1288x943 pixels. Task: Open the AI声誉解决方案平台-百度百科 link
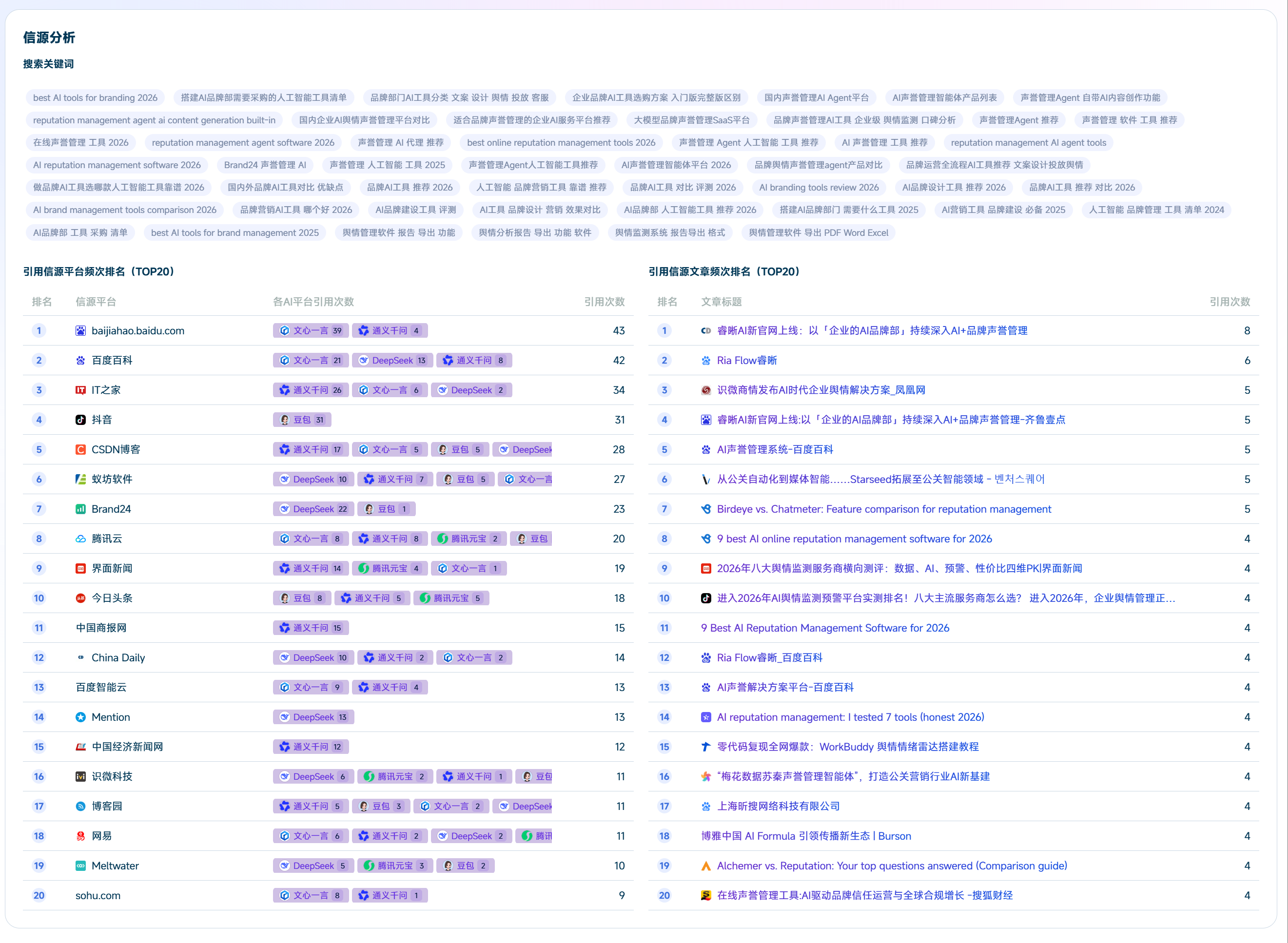(x=785, y=687)
